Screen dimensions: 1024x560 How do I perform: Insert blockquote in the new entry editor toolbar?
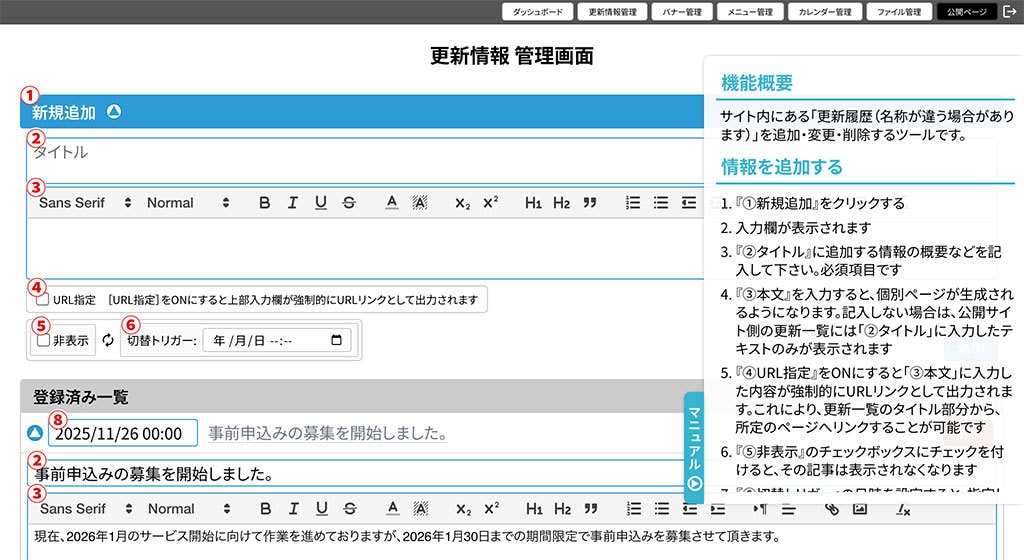tap(590, 203)
